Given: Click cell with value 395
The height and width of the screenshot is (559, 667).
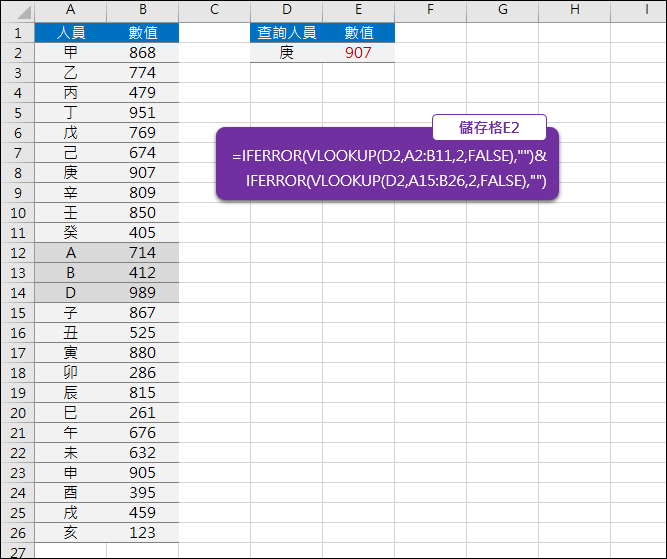Looking at the screenshot, I should [x=143, y=493].
